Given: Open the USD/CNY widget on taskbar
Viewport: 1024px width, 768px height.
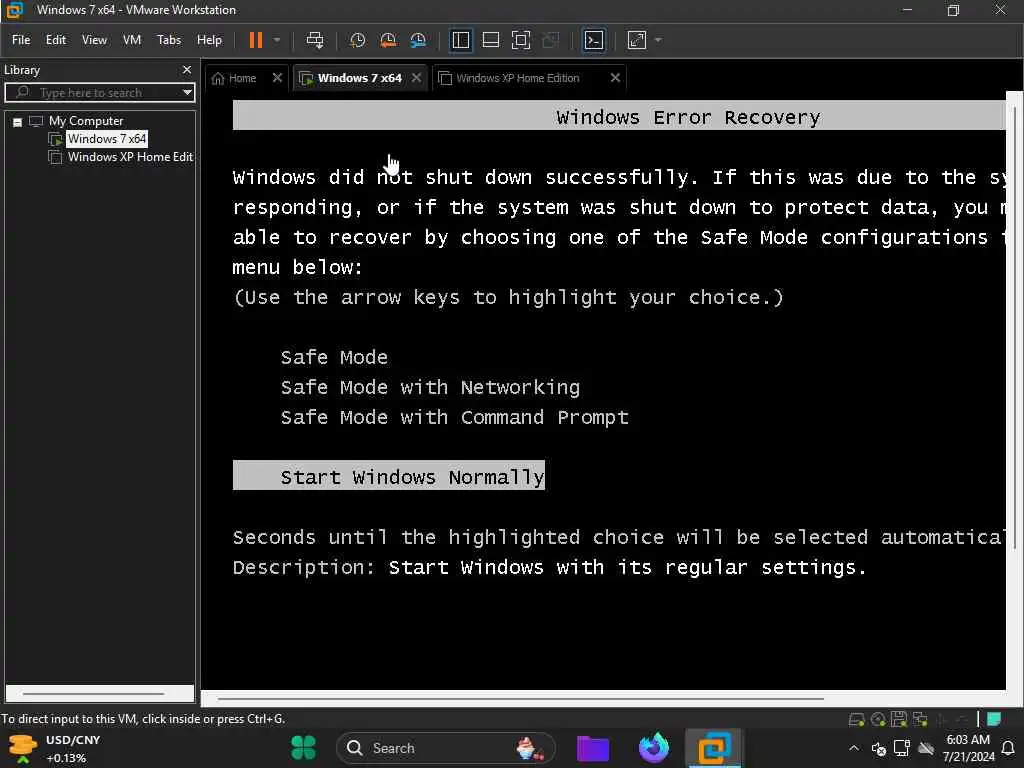Looking at the screenshot, I should pyautogui.click(x=54, y=748).
